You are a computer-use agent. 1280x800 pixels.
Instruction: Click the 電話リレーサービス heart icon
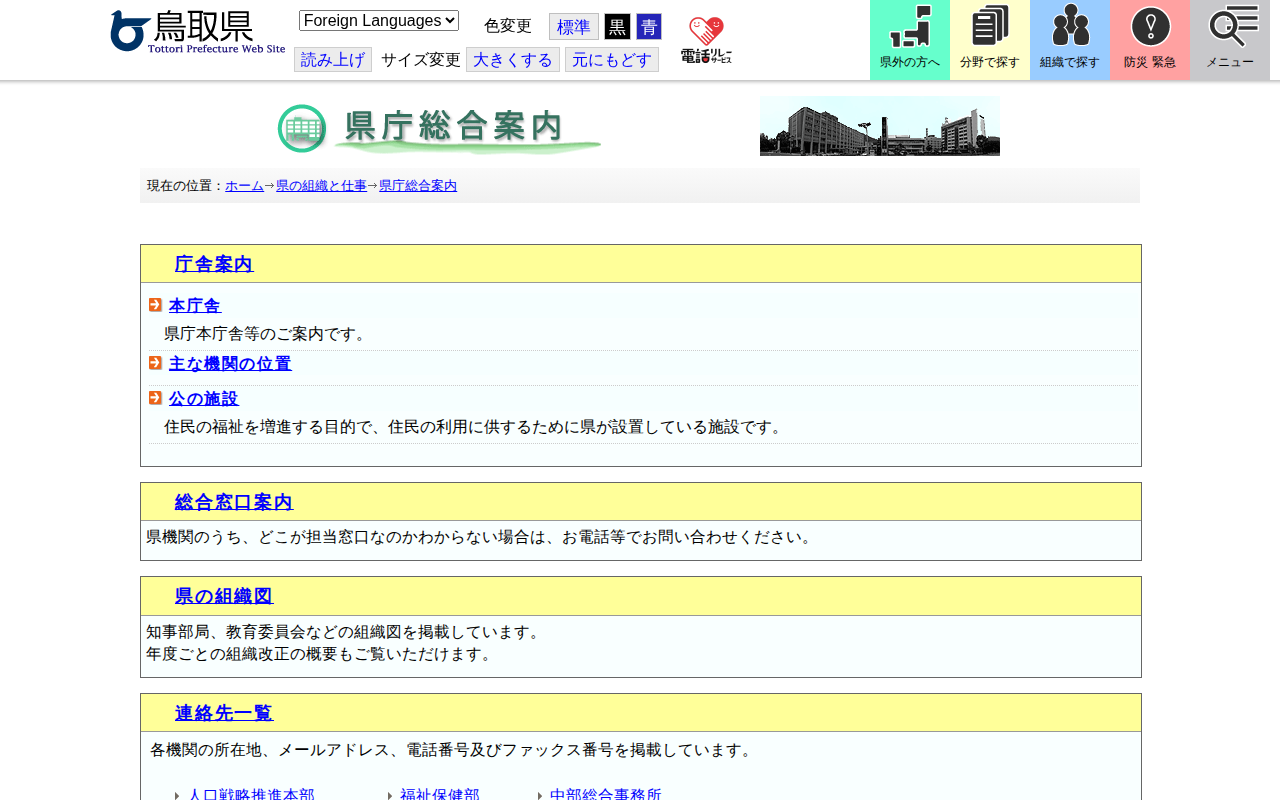coord(706,40)
